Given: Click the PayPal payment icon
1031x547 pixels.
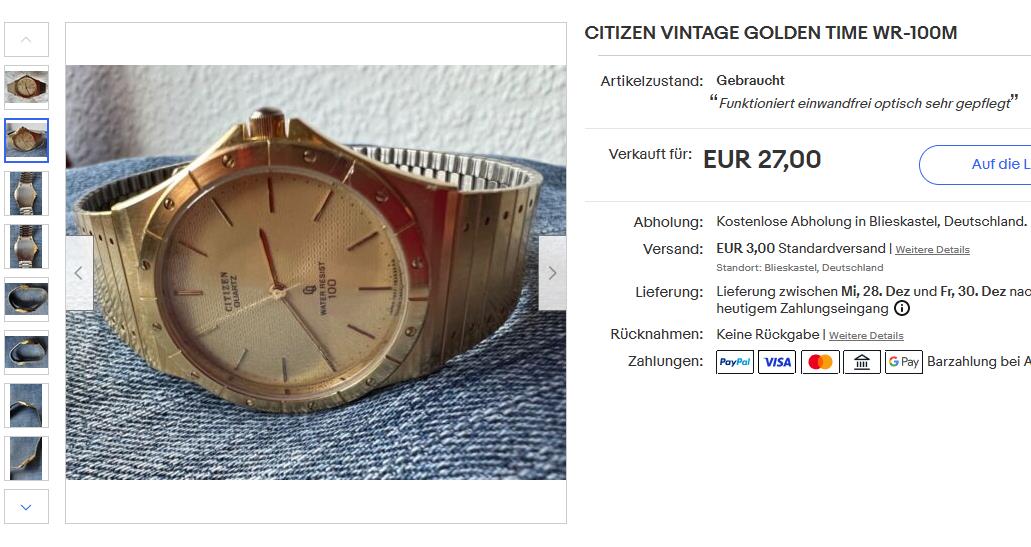Looking at the screenshot, I should pos(734,362).
